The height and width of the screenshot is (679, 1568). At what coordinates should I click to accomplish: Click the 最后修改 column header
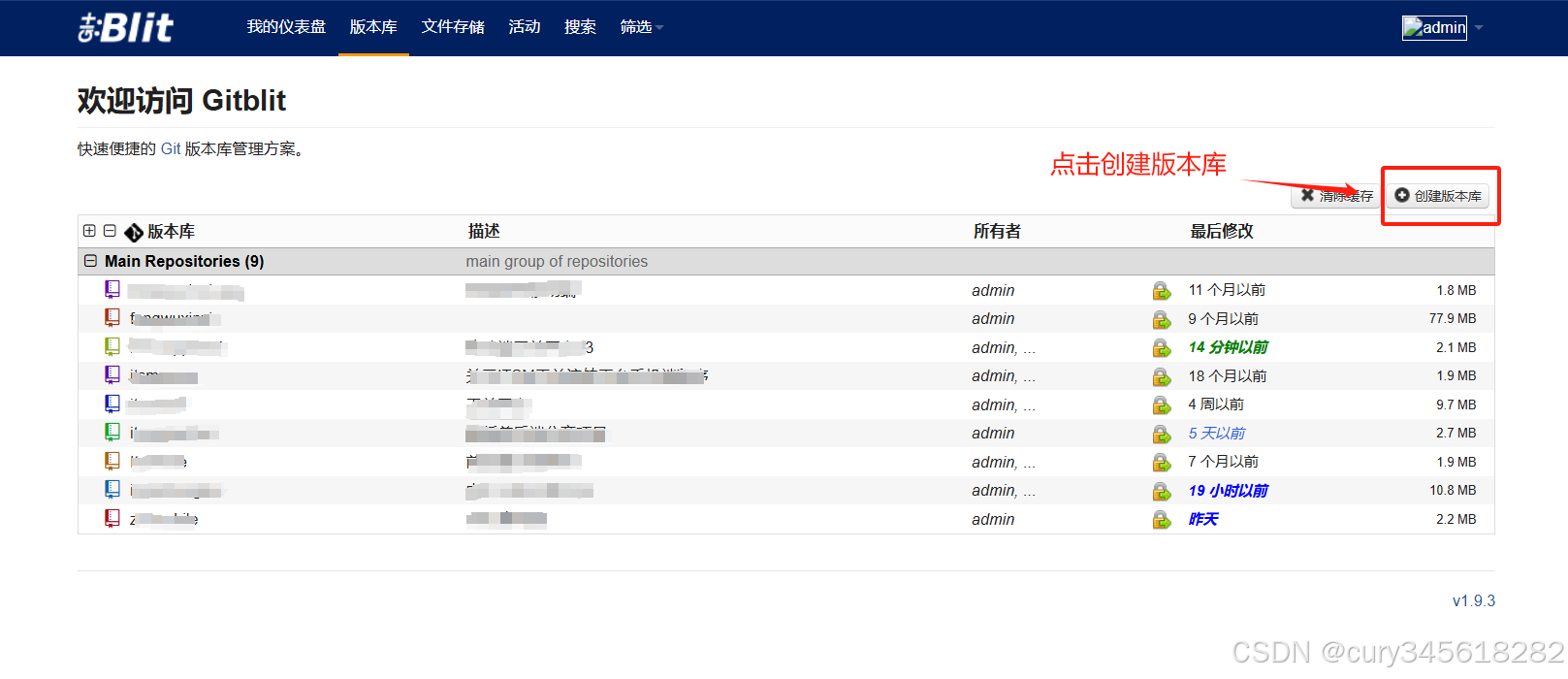(1222, 232)
